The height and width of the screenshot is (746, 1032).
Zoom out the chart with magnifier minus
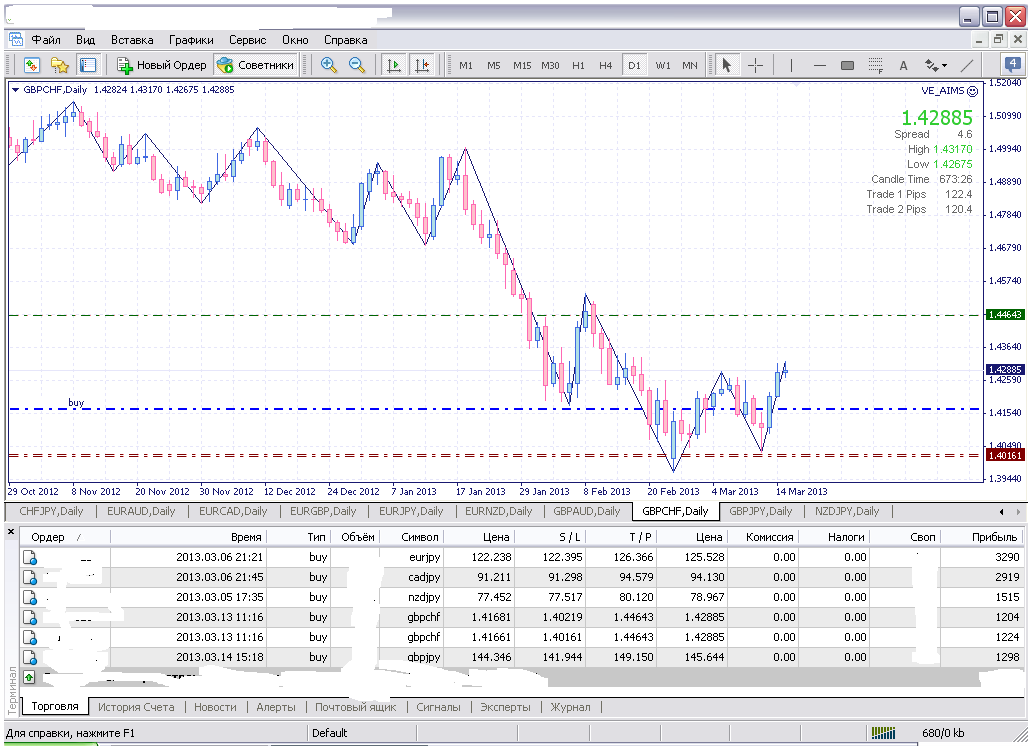click(x=357, y=65)
